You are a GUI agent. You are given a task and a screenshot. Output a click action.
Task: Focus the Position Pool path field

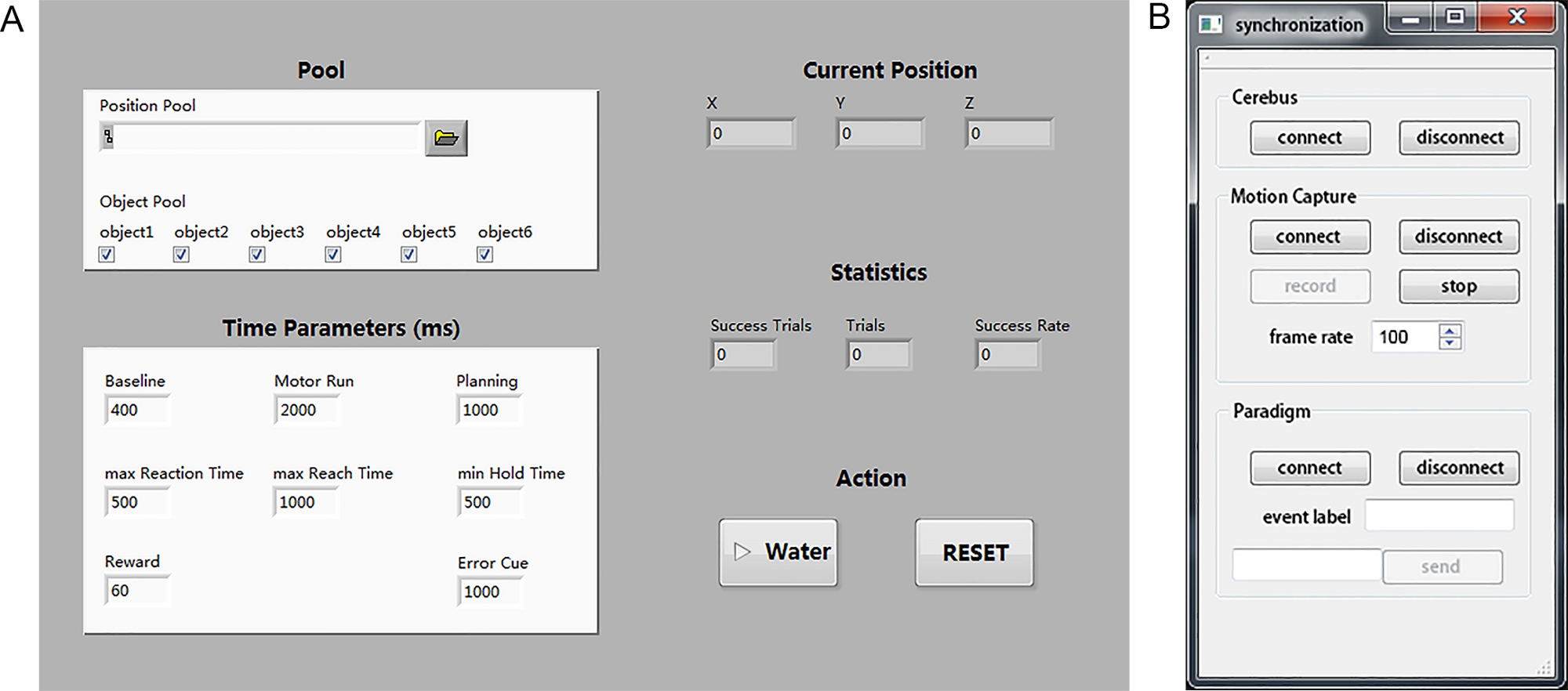265,138
